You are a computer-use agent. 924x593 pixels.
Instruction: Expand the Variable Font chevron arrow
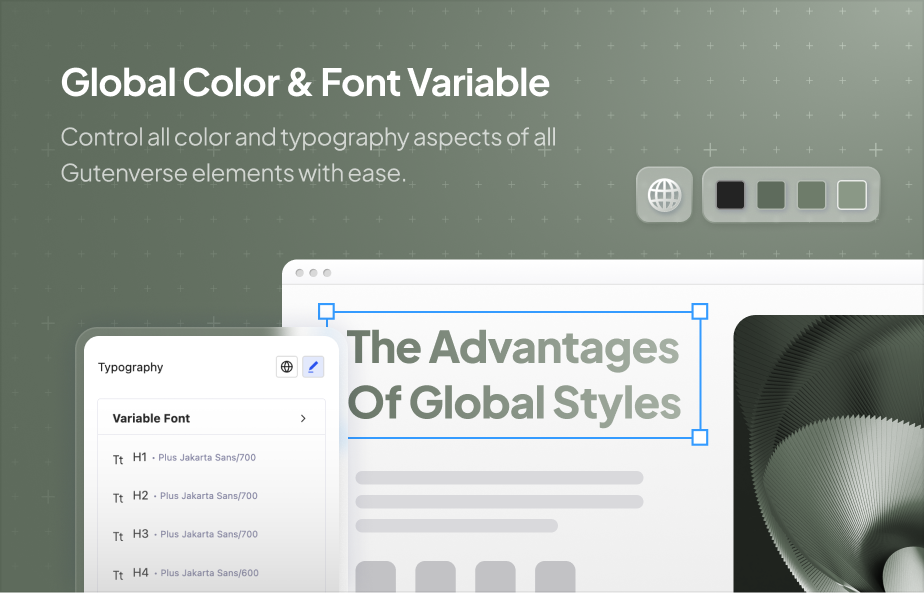pos(303,418)
